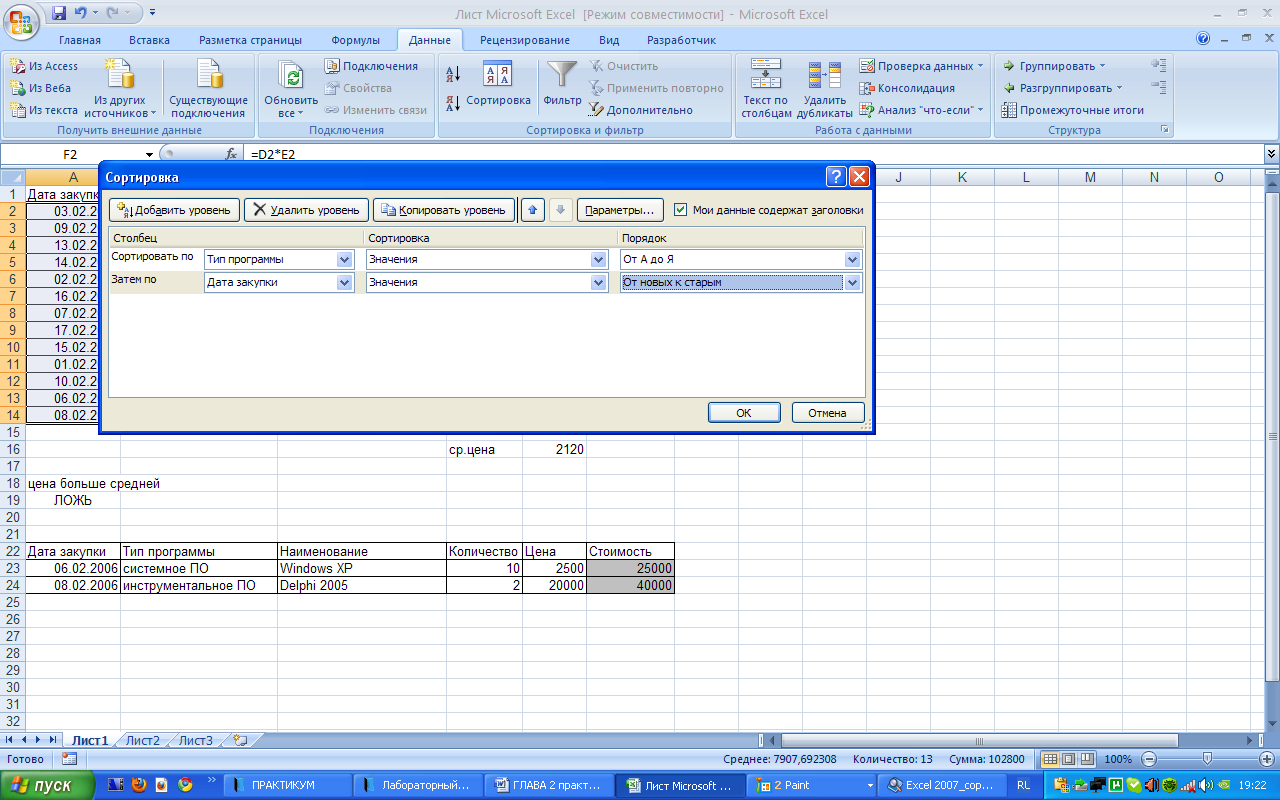Import data with Из Access

44,66
